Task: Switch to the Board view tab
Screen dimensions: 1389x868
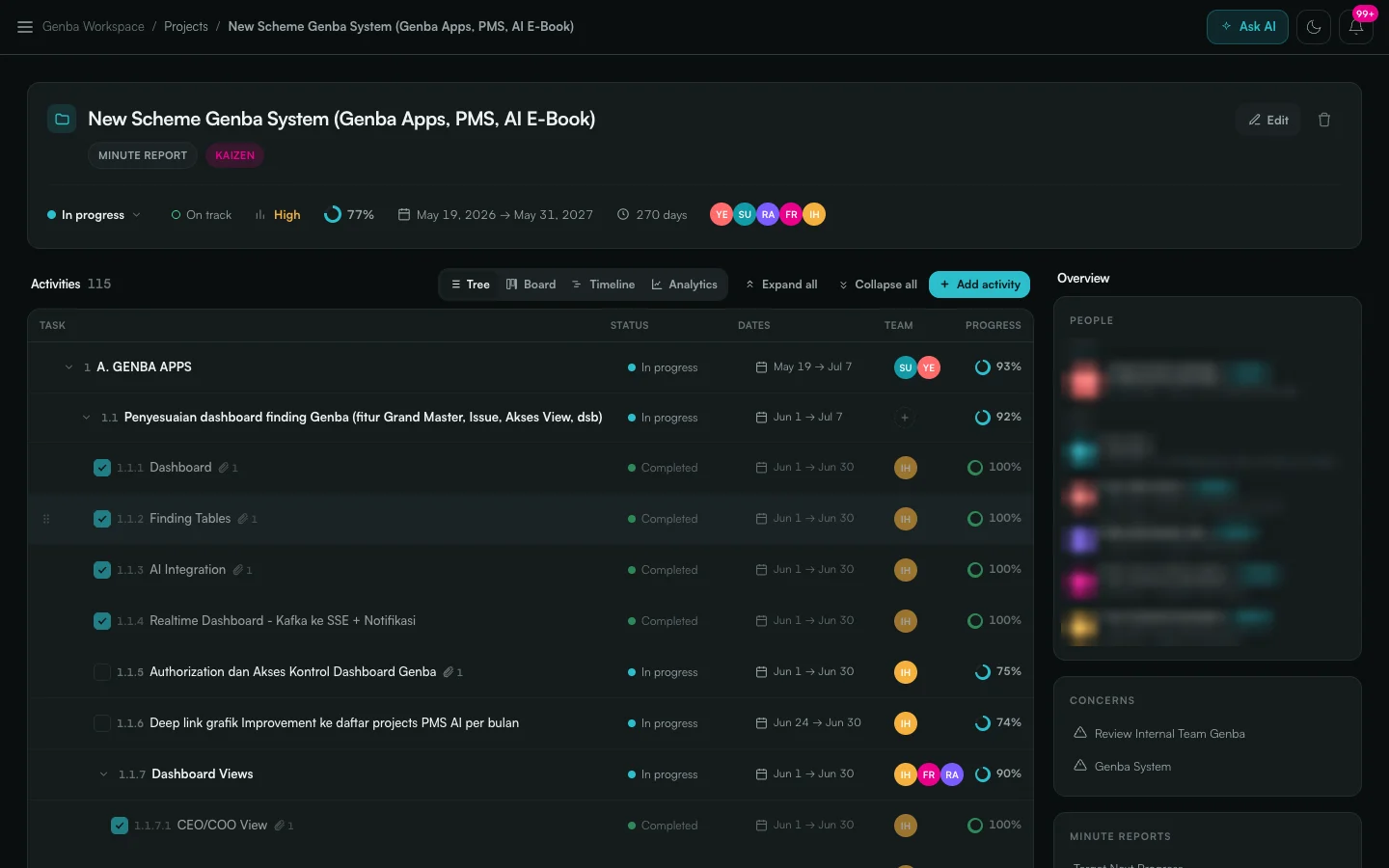Action: coord(531,285)
